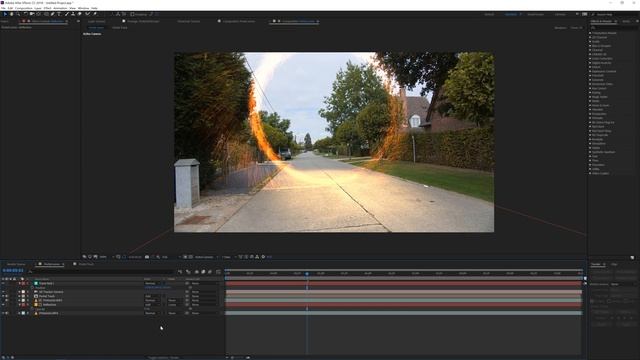The width and height of the screenshot is (640, 360).
Task: Select the Unified Camera tool
Action: [x=32, y=14]
